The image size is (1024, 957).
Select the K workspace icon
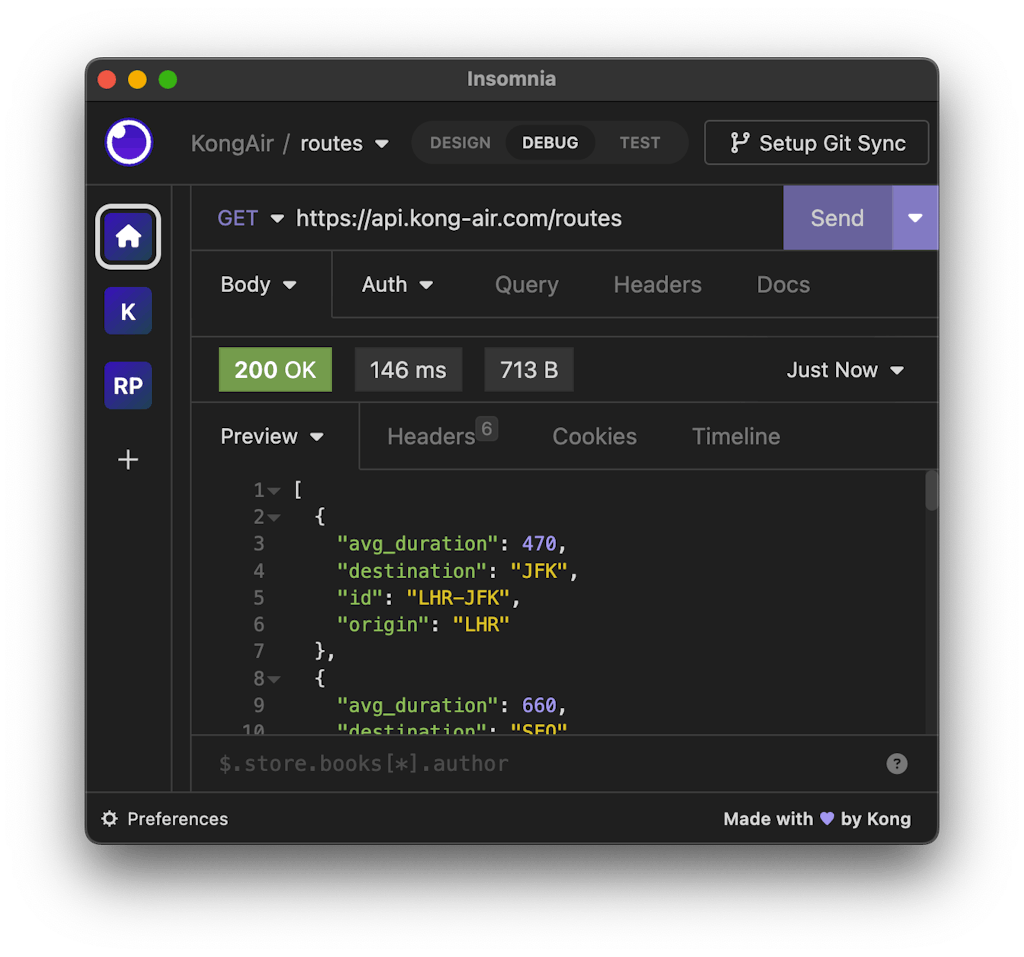128,311
